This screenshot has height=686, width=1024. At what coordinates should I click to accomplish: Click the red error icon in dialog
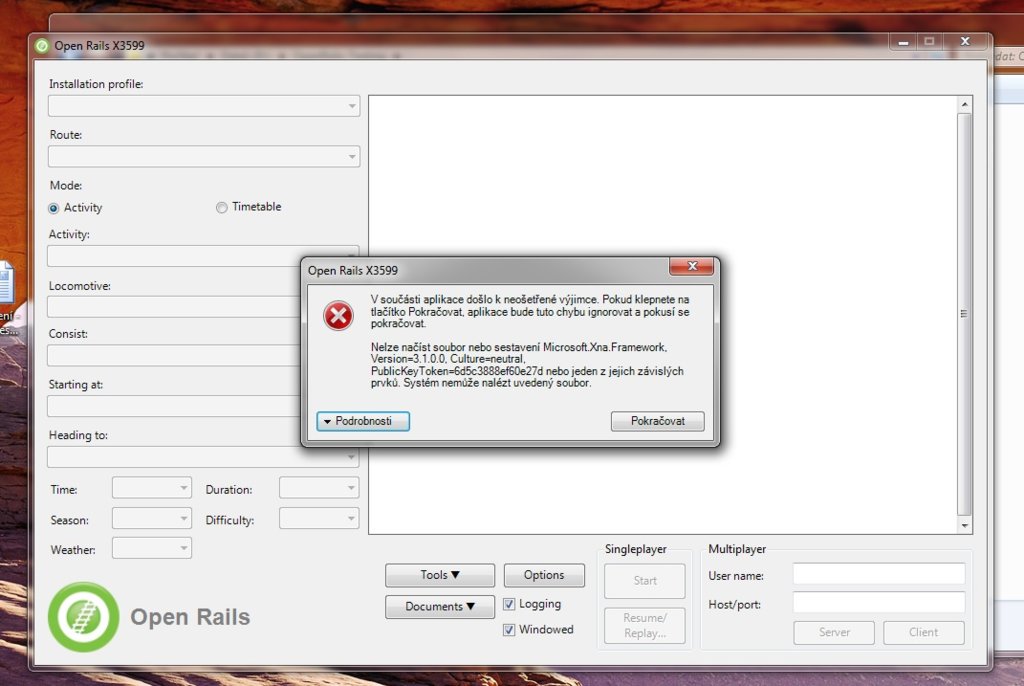pyautogui.click(x=338, y=316)
